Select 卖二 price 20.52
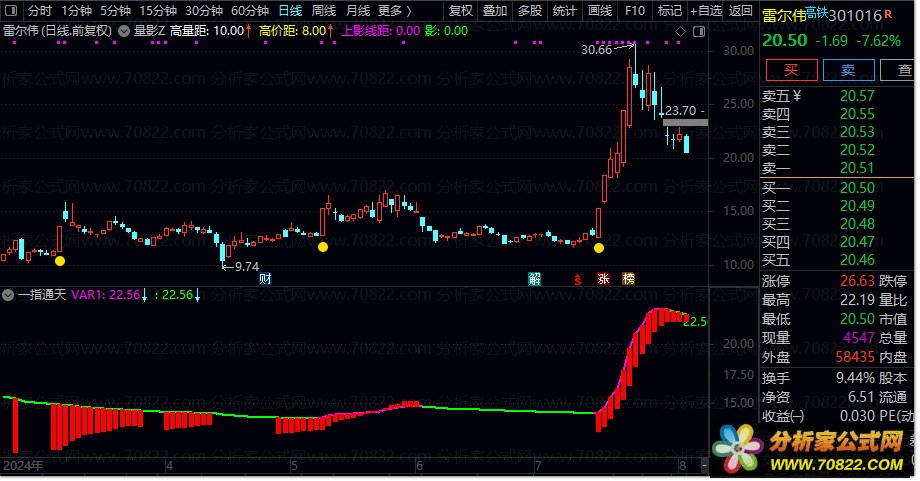The width and height of the screenshot is (920, 481). pos(857,150)
